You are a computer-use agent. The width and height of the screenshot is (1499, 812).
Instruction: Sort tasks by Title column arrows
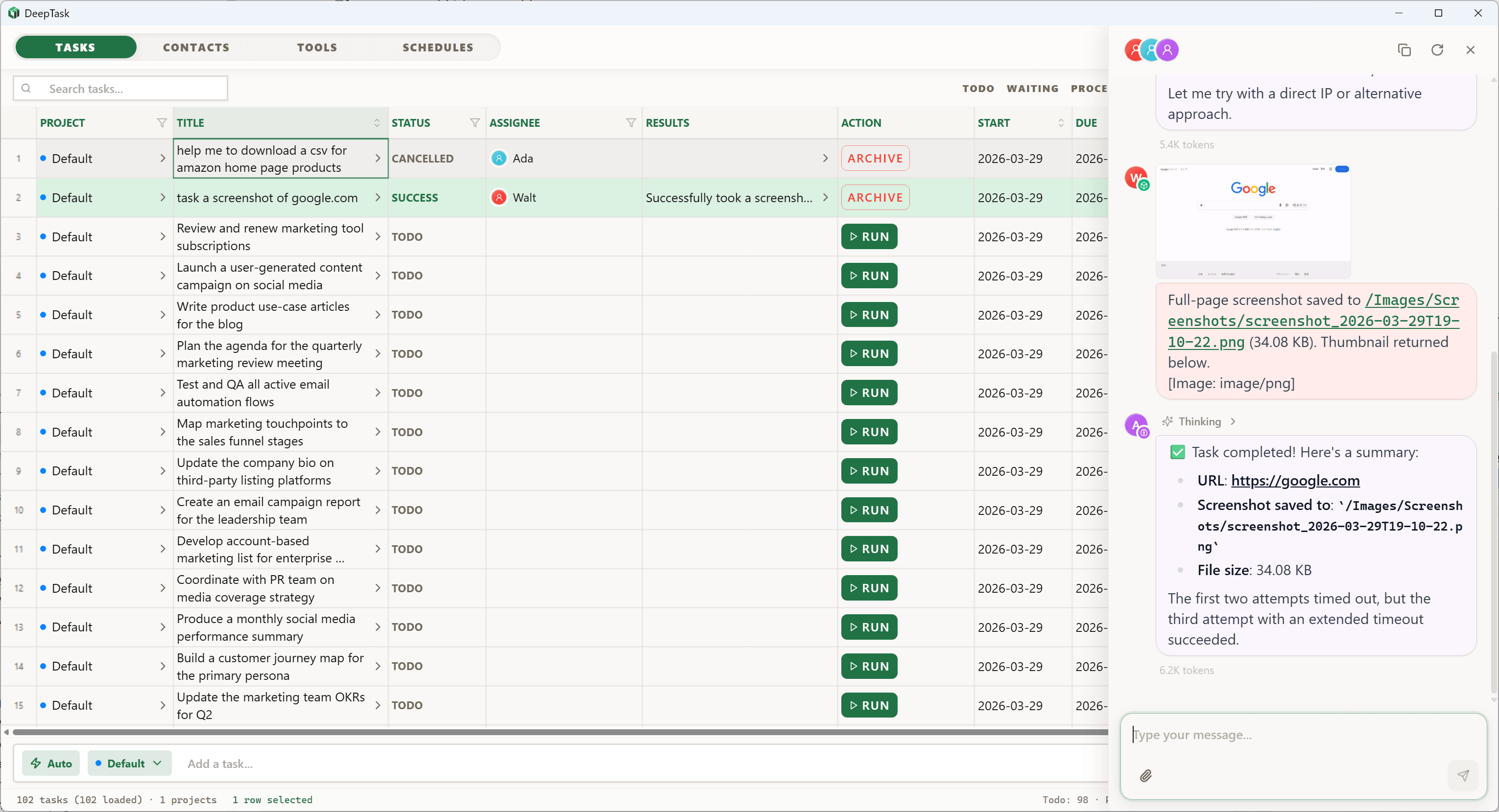(377, 123)
